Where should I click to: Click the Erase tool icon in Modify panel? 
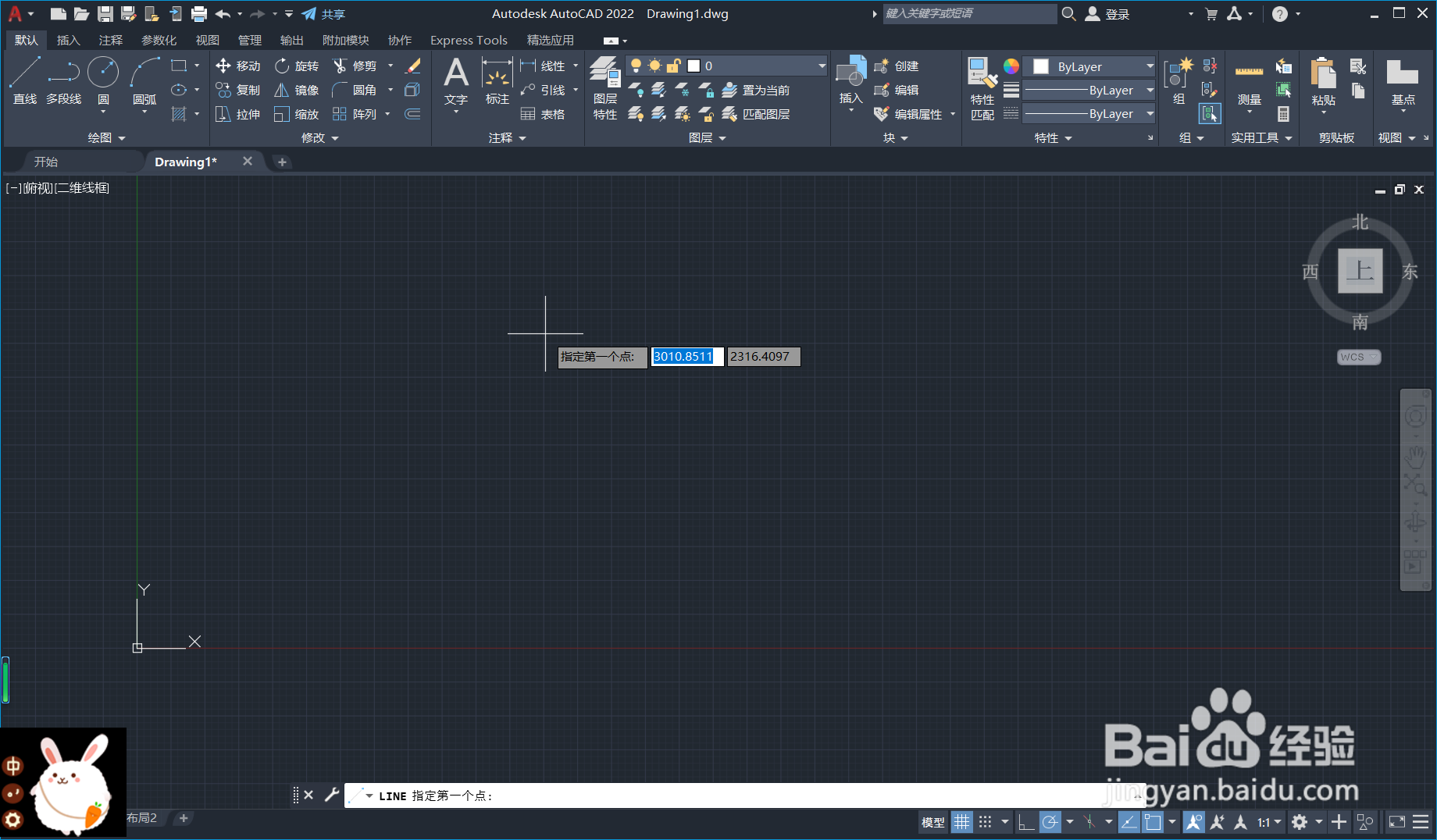[x=413, y=66]
